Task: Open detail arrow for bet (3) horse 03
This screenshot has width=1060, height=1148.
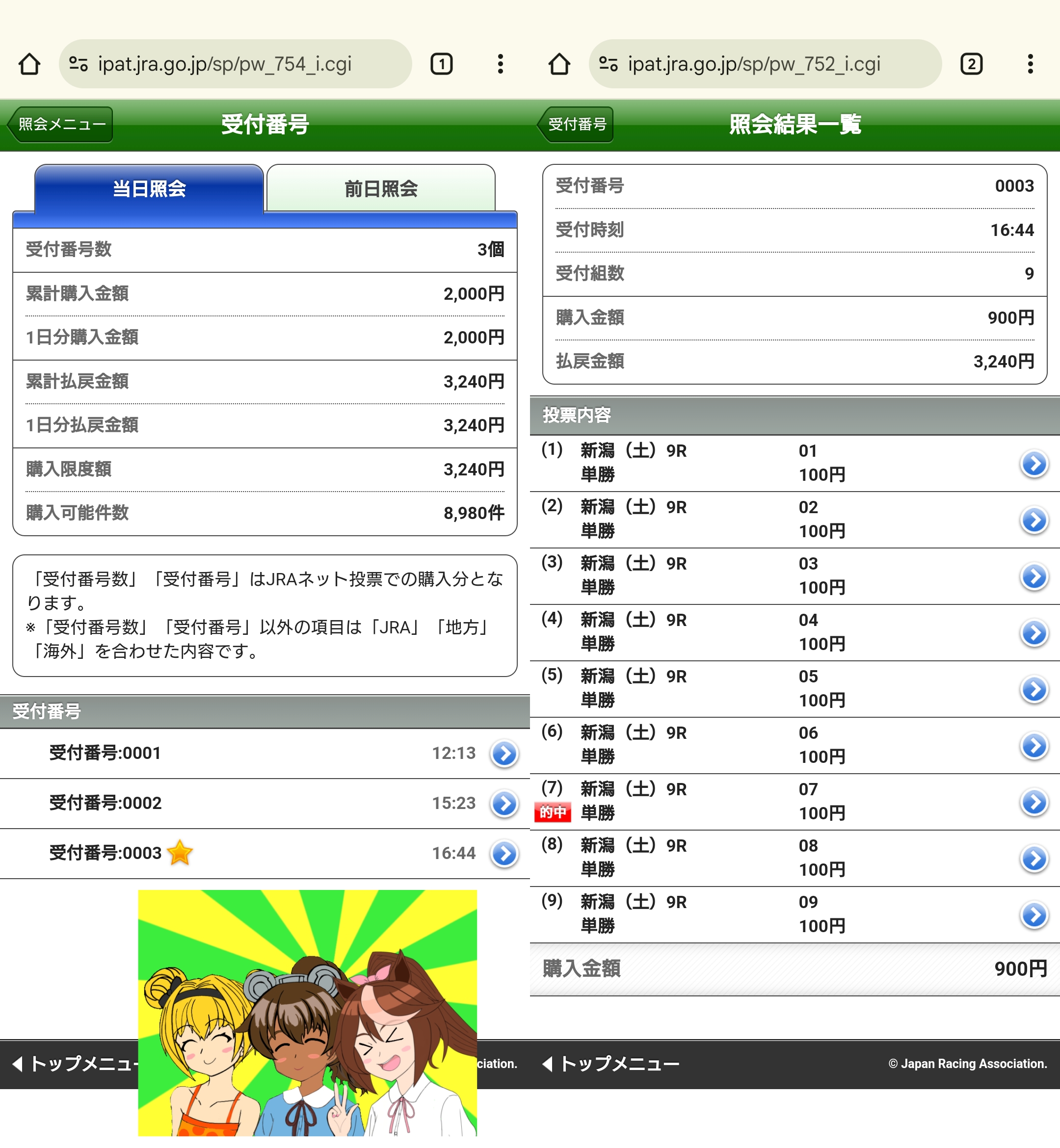Action: (1034, 576)
